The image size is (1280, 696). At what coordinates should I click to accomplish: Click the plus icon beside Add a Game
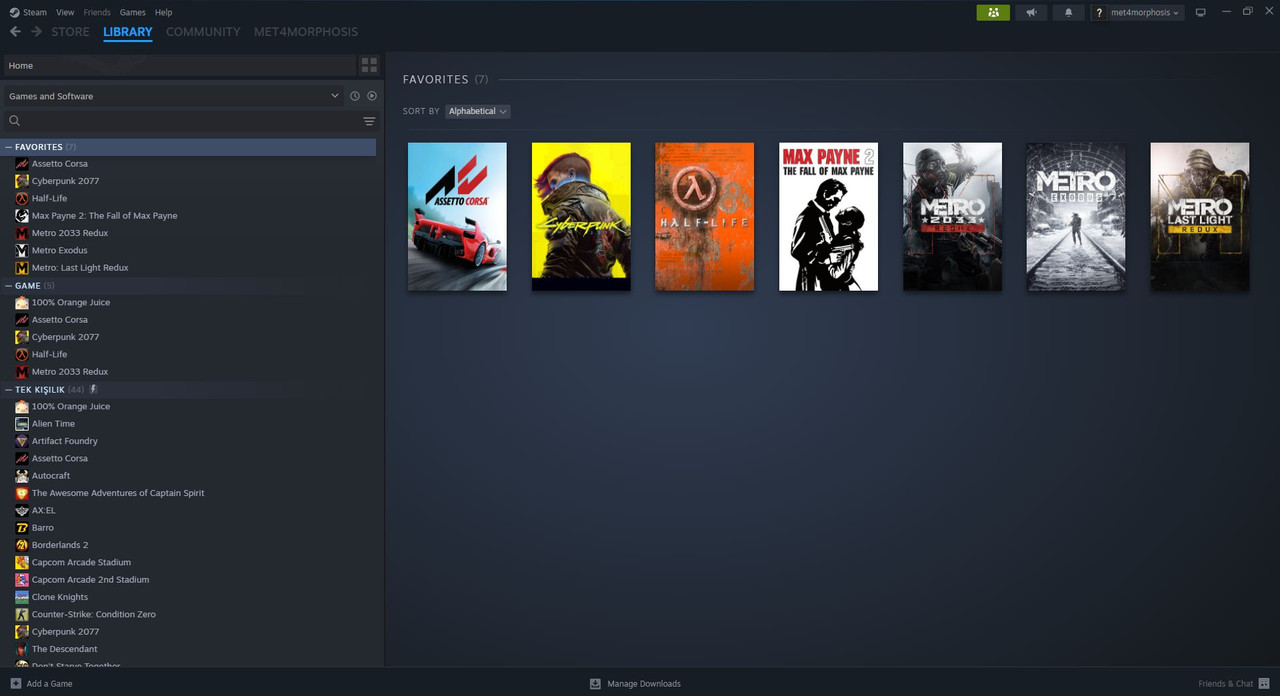click(x=15, y=684)
